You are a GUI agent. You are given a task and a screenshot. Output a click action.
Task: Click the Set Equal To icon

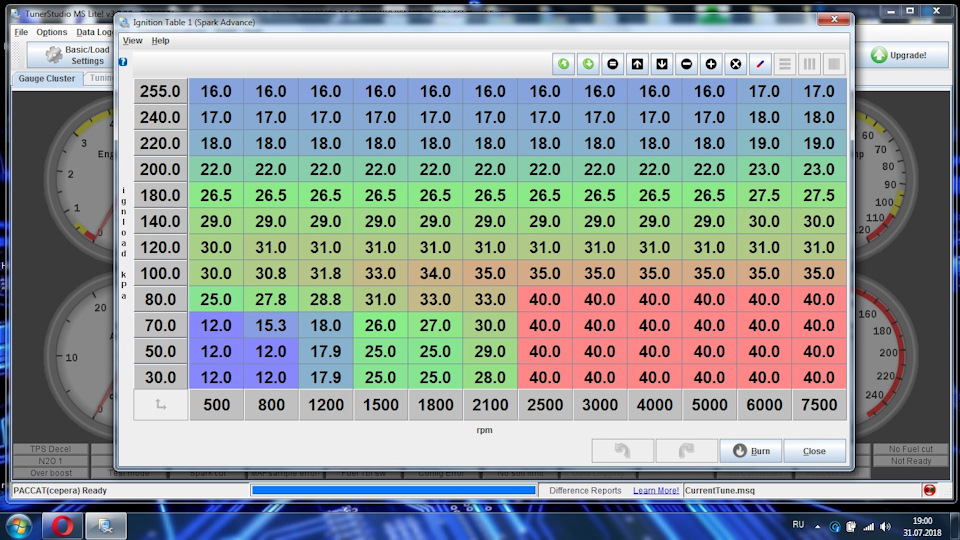point(613,64)
